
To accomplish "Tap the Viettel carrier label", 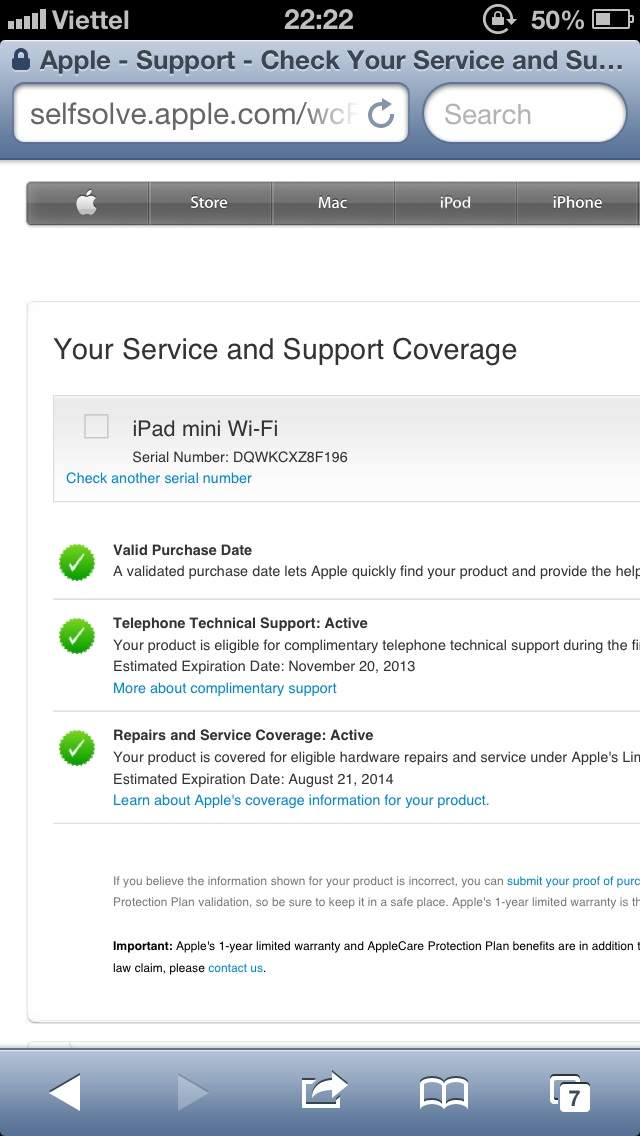I will coord(91,20).
